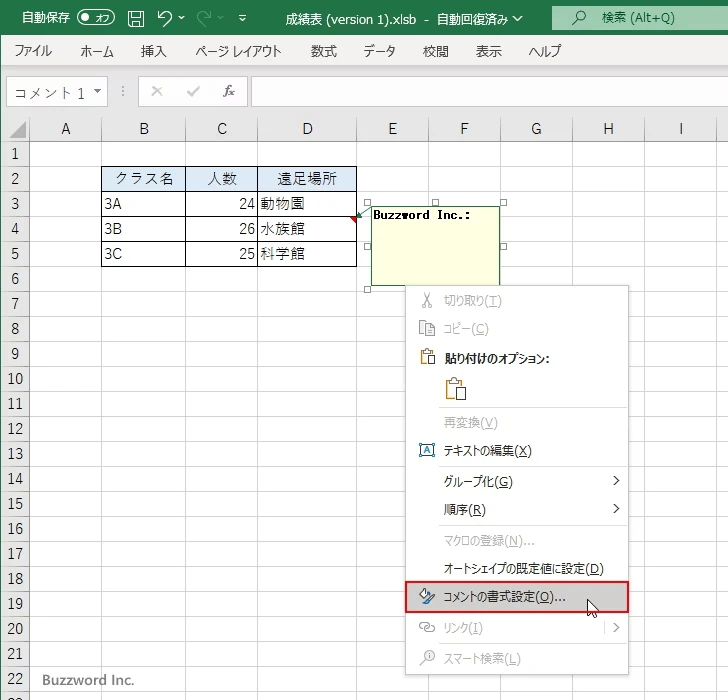Select row 12 header
Image resolution: width=728 pixels, height=700 pixels.
[15, 428]
